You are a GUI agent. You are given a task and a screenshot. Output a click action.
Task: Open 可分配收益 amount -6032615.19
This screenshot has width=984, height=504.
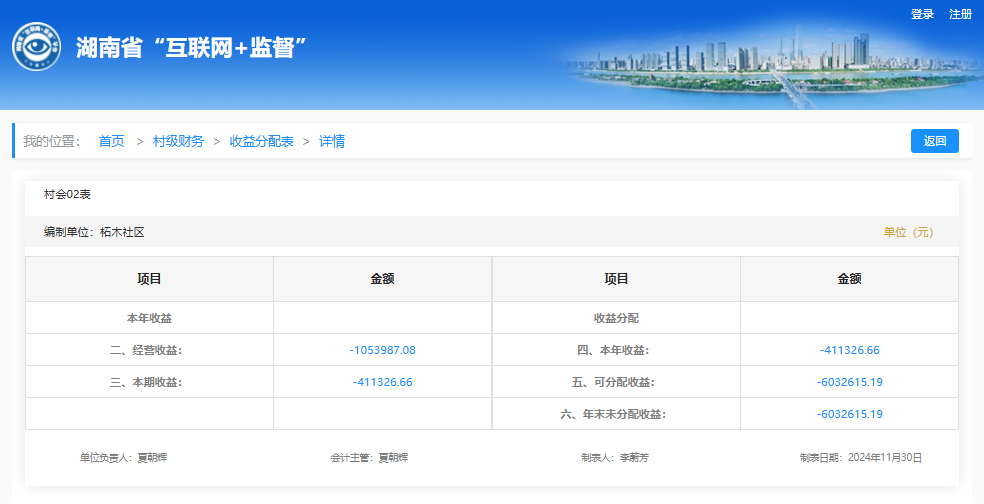pos(849,382)
